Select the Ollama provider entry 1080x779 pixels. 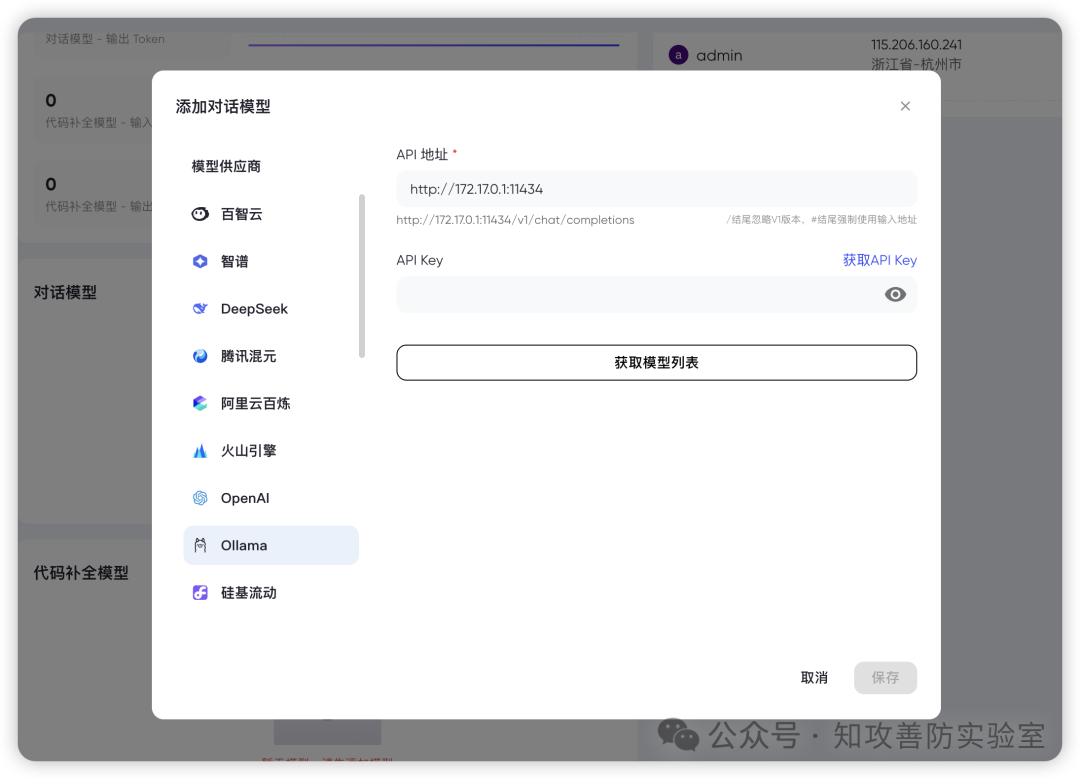(271, 546)
